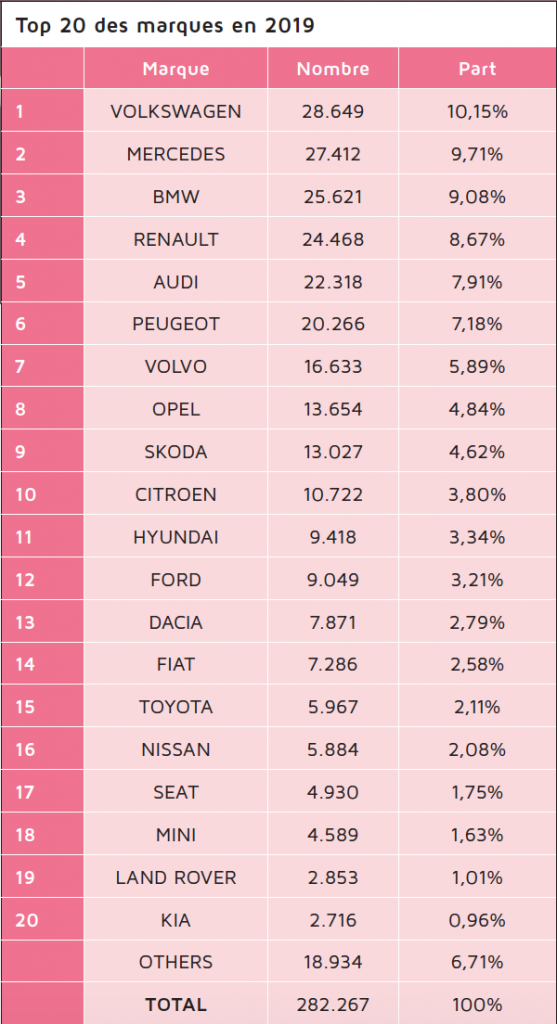
Task: Select the SKODA brand cell
Action: pyautogui.click(x=176, y=452)
